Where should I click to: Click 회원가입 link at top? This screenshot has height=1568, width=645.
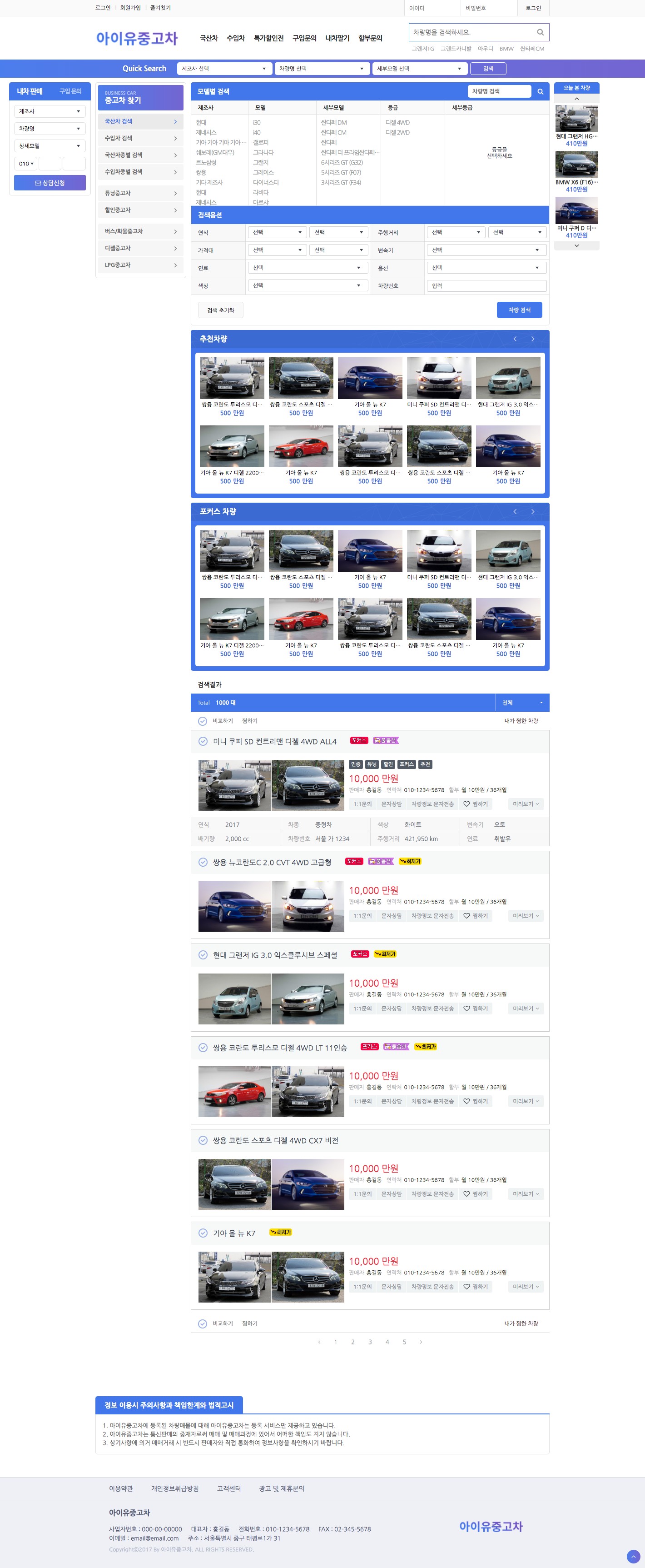[130, 8]
